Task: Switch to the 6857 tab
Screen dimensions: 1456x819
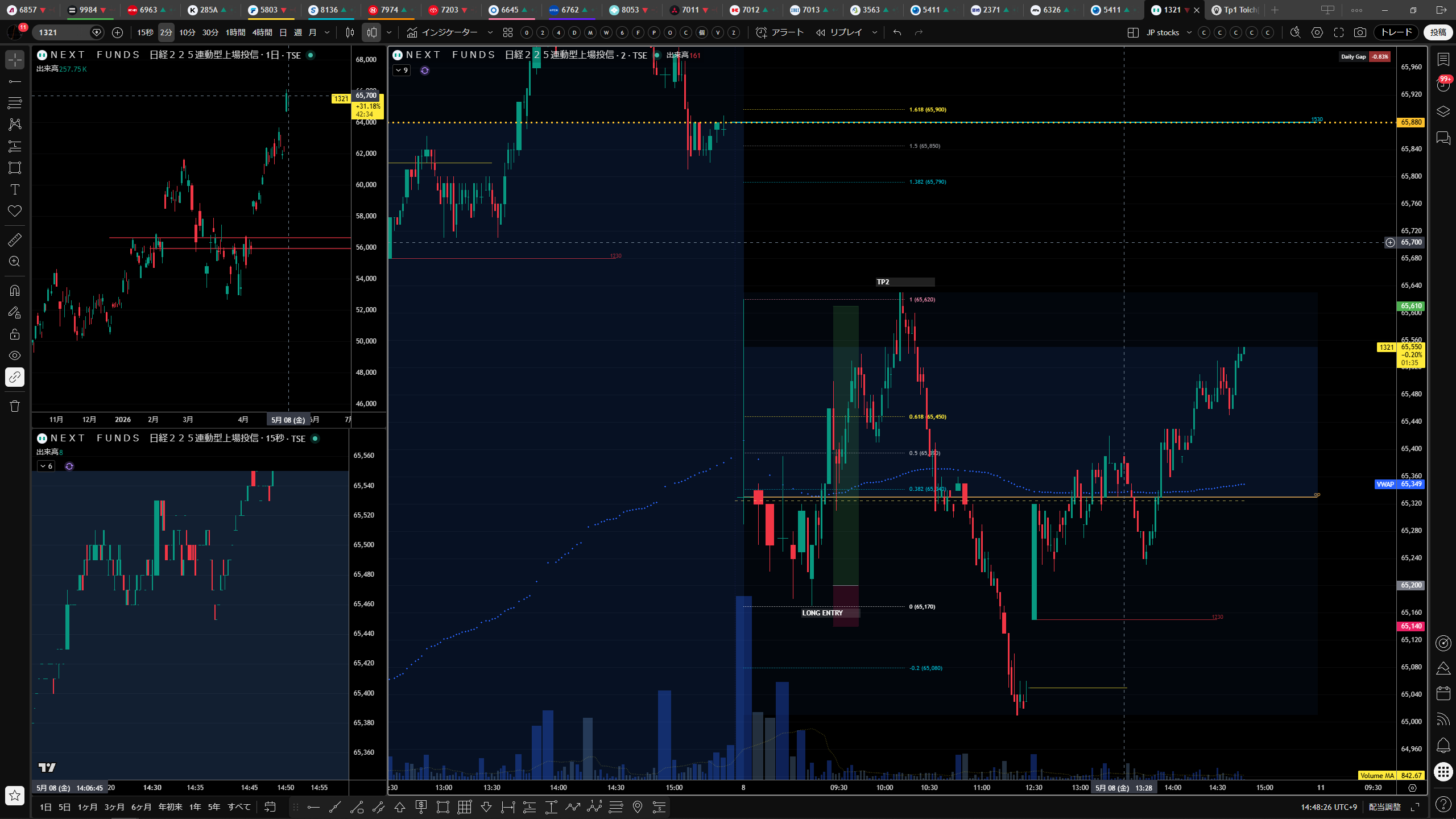Action: point(31,10)
